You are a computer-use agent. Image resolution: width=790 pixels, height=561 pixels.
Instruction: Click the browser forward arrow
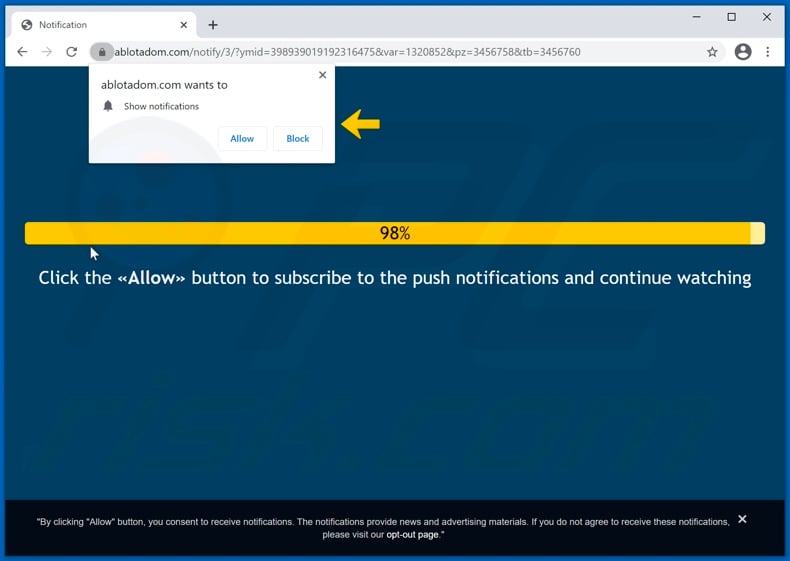(47, 52)
